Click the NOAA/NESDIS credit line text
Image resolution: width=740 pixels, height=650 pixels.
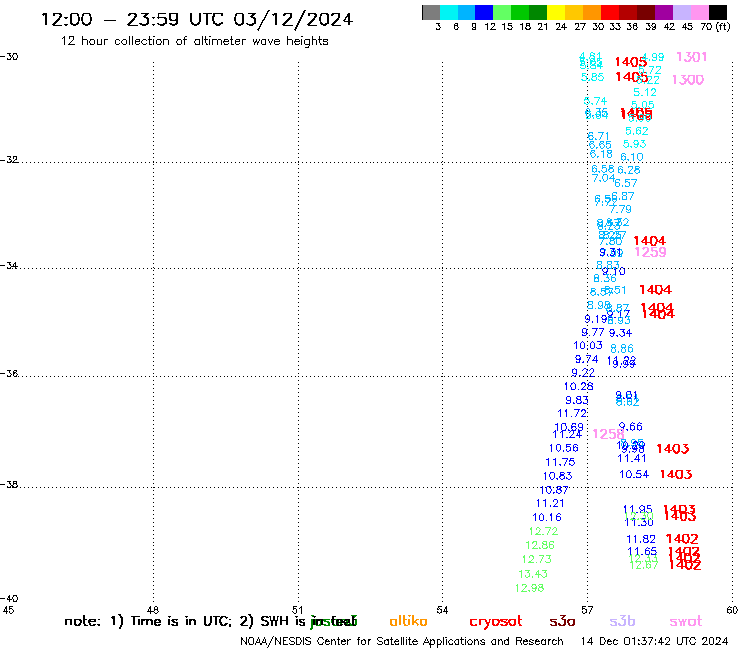pyautogui.click(x=402, y=641)
